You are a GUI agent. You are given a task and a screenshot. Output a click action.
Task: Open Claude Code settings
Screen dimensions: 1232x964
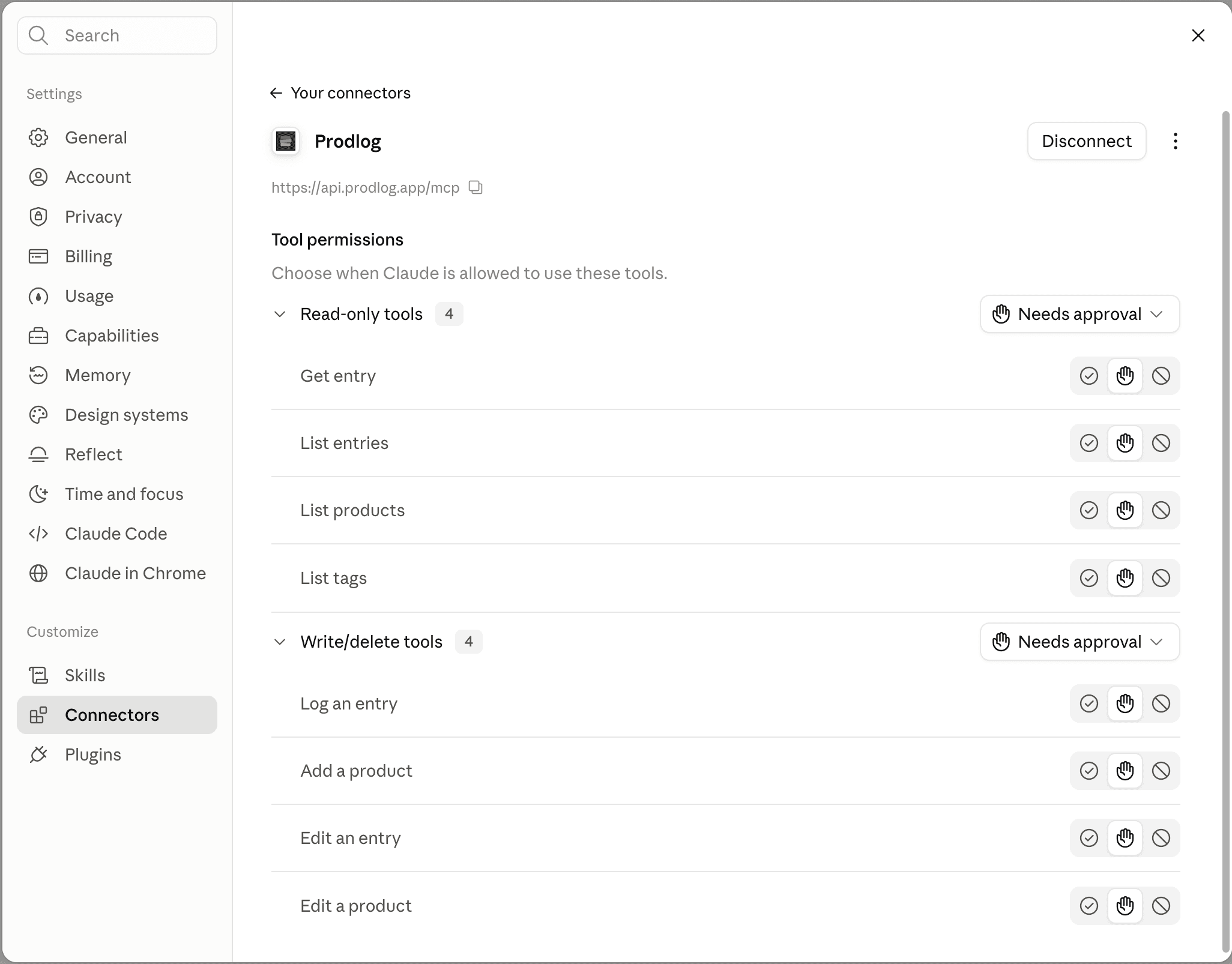click(x=117, y=534)
